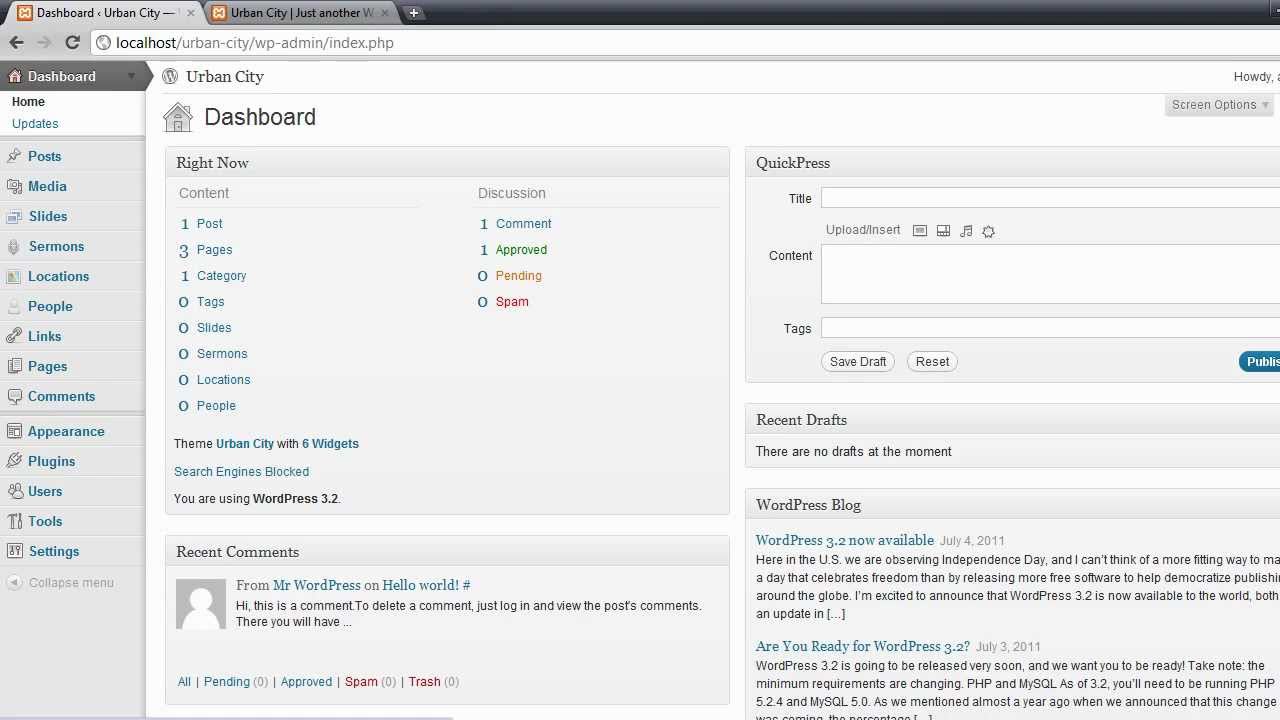Click the Add Media upload icon
Image resolution: width=1280 pixels, height=720 pixels.
click(x=989, y=231)
